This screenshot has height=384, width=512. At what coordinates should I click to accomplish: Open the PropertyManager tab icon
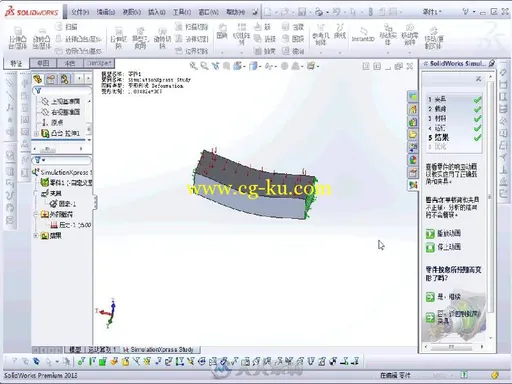pos(51,79)
